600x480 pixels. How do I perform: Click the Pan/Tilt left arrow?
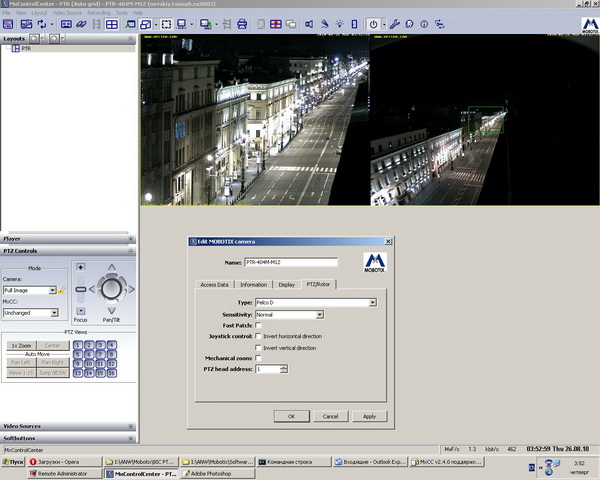point(92,289)
